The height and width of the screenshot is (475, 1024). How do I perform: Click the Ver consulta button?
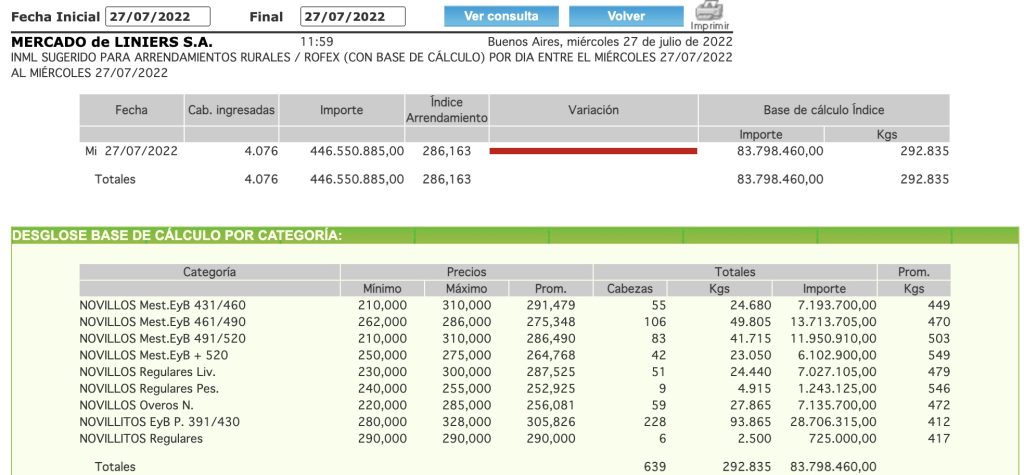tap(500, 16)
